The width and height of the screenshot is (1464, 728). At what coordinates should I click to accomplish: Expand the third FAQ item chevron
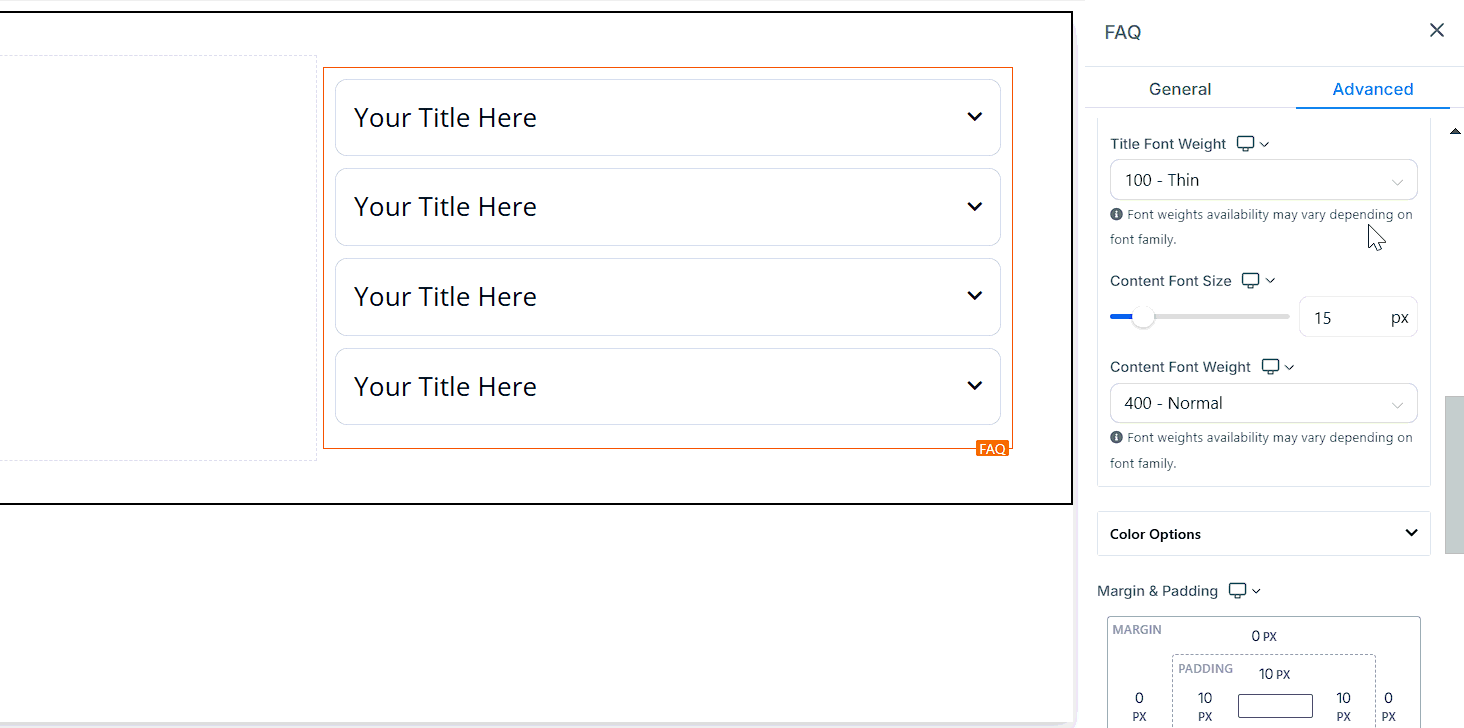point(974,296)
